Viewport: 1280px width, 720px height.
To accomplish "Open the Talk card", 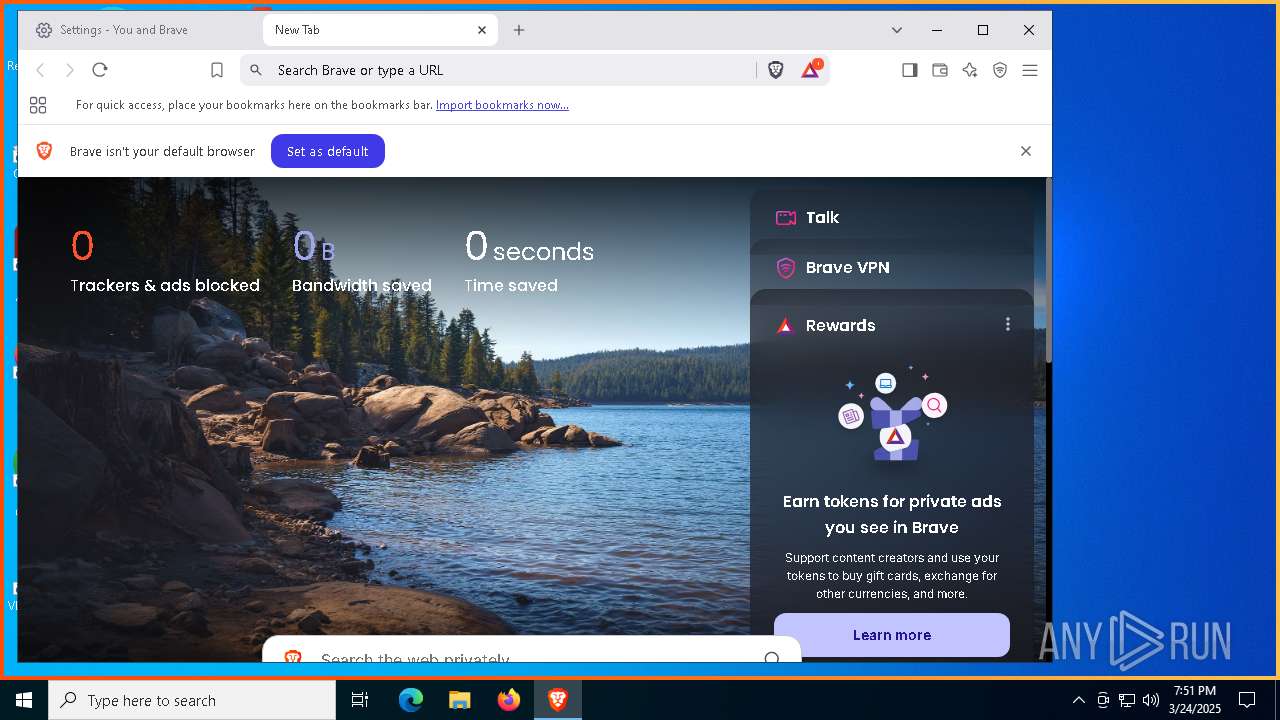I will tap(892, 217).
